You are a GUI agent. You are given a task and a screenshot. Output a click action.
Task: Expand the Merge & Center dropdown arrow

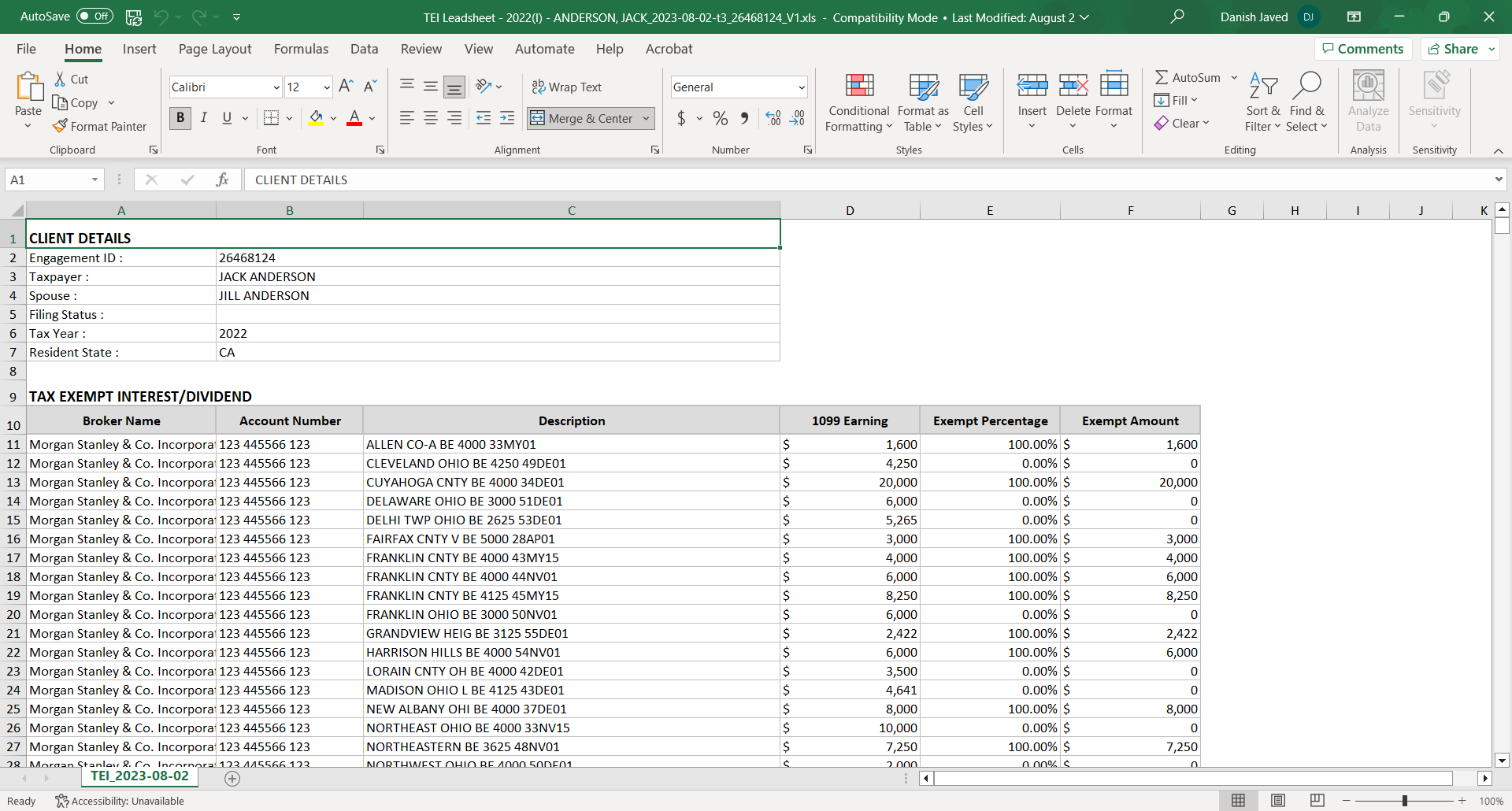647,118
